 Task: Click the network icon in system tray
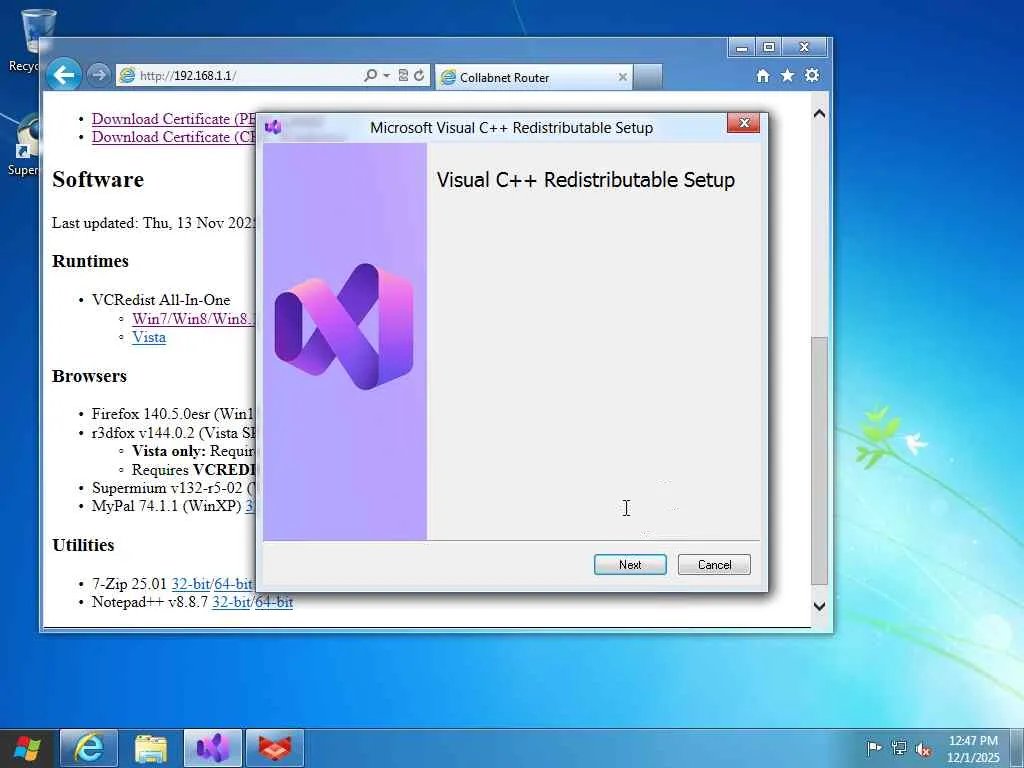(899, 748)
